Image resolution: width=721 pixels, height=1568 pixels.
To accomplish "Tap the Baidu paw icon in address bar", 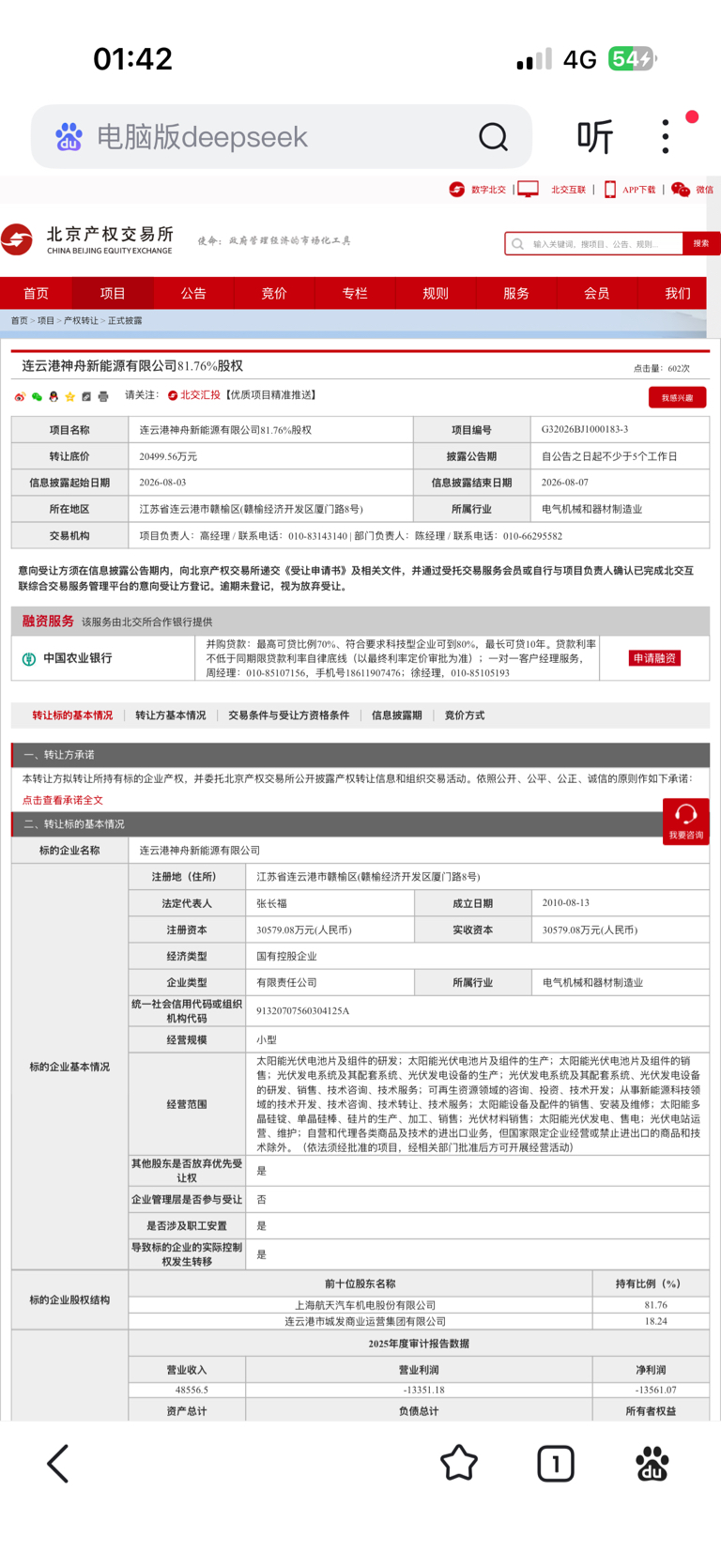I will click(69, 137).
